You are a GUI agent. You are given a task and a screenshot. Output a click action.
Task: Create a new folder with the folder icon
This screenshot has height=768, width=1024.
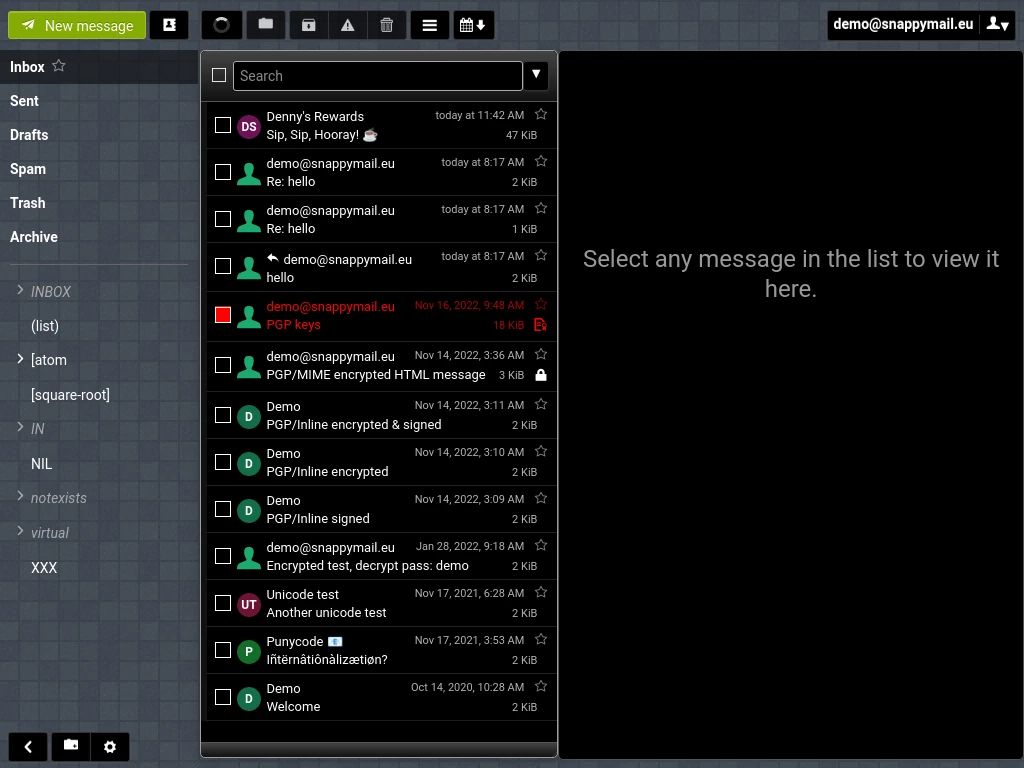point(265,25)
